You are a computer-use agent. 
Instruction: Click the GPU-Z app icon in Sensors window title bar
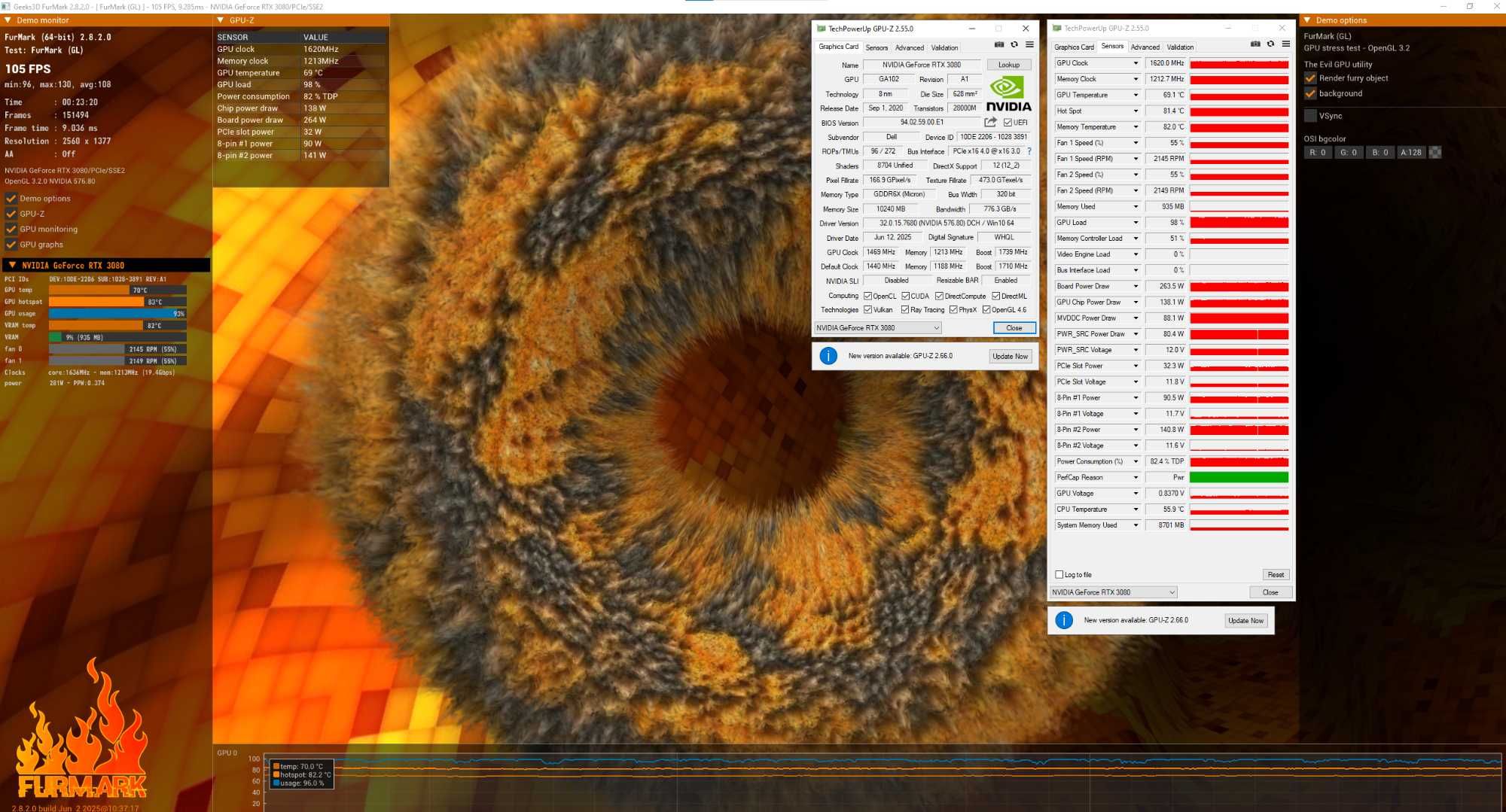click(x=1057, y=28)
